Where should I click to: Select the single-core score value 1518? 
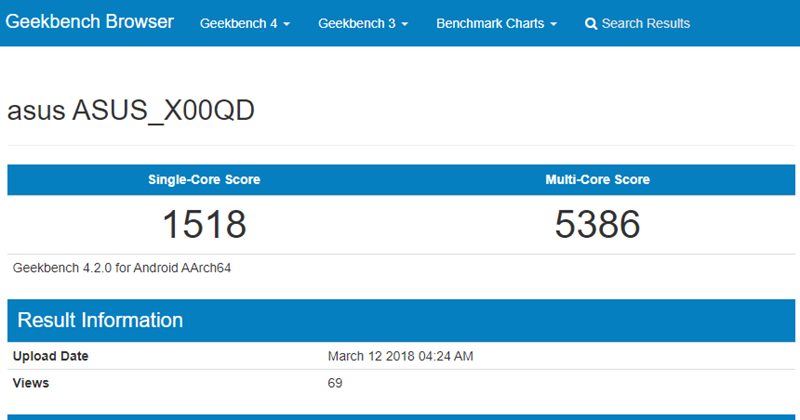click(204, 225)
